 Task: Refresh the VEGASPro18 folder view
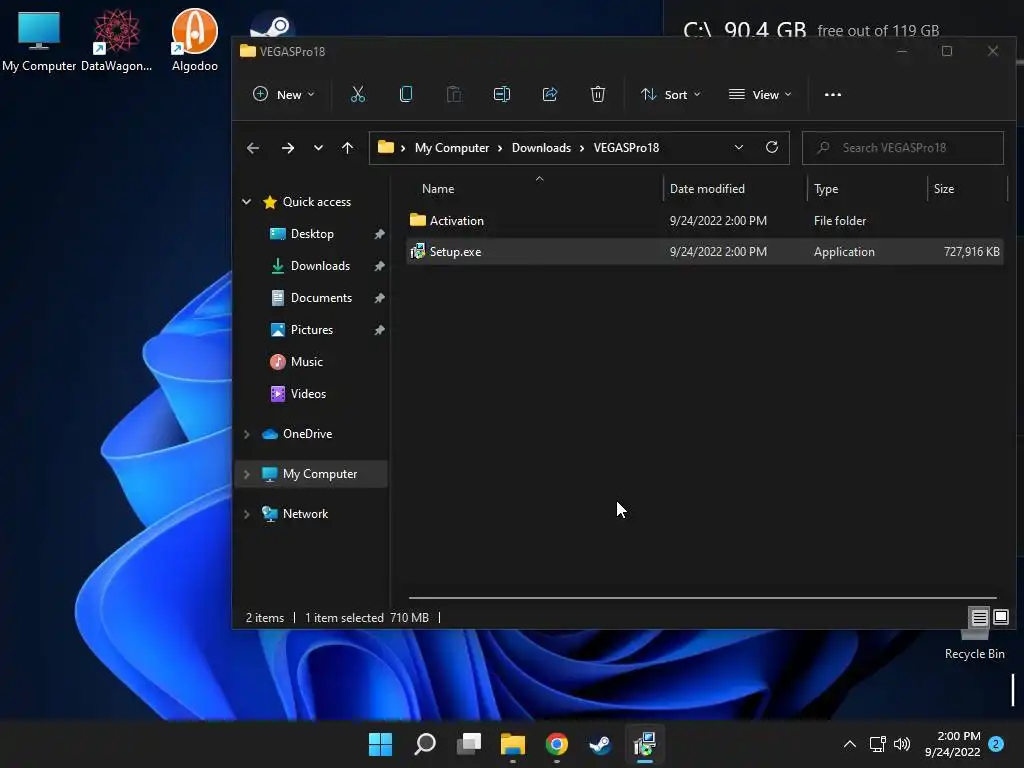[x=771, y=148]
